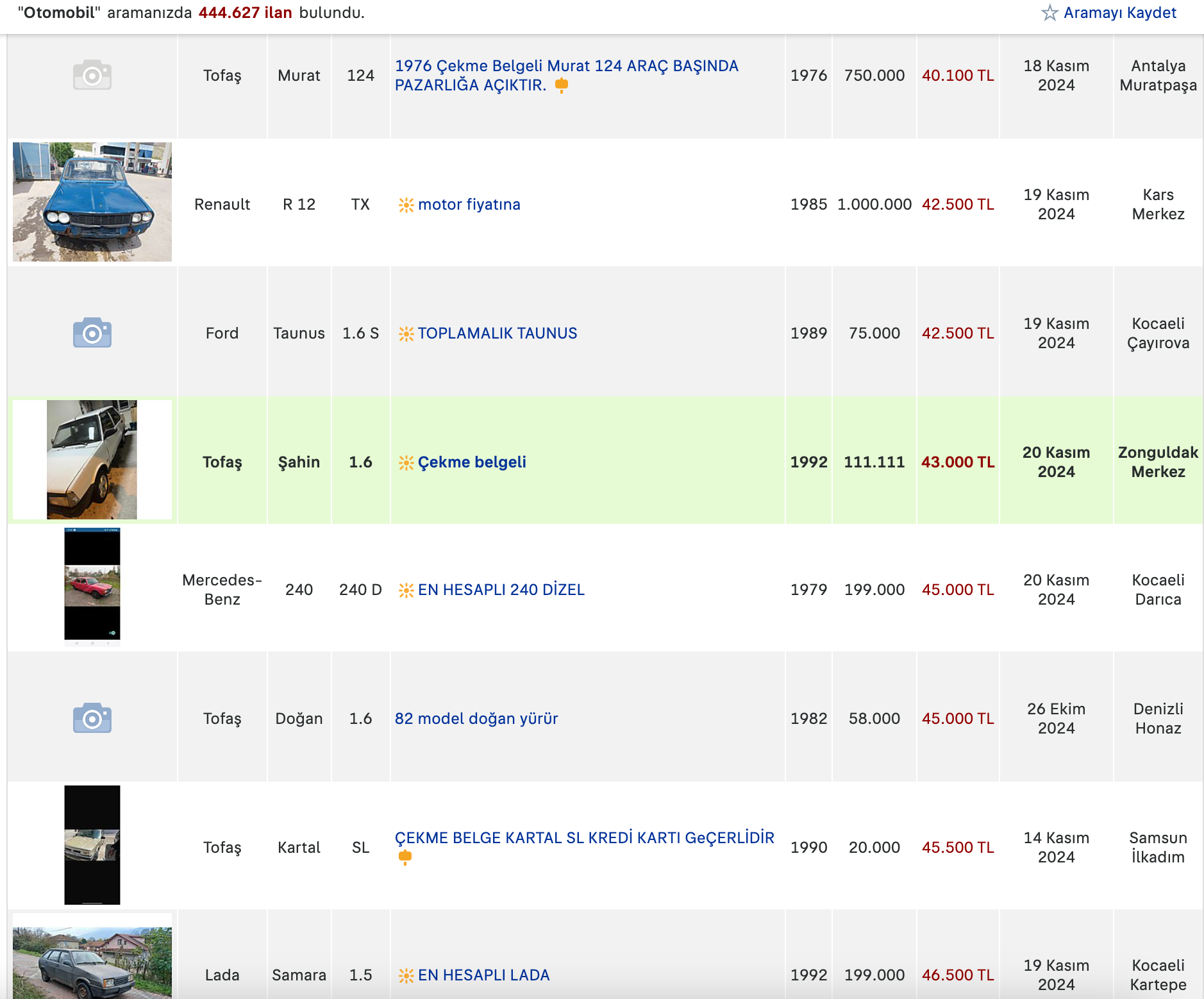The height and width of the screenshot is (999, 1204).
Task: Click the sun badge beside TOPLAMALIK TAUNUS
Action: pos(406,333)
